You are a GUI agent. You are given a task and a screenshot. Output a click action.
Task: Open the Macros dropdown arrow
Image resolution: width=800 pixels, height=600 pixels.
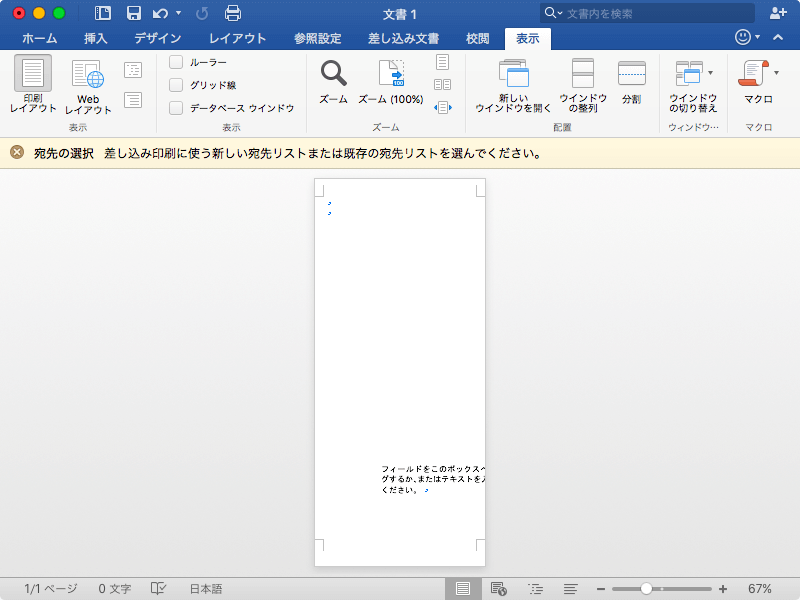click(776, 73)
